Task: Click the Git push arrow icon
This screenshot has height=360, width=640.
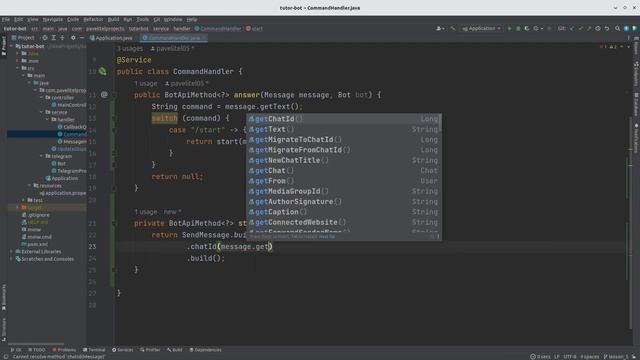Action: pos(589,29)
